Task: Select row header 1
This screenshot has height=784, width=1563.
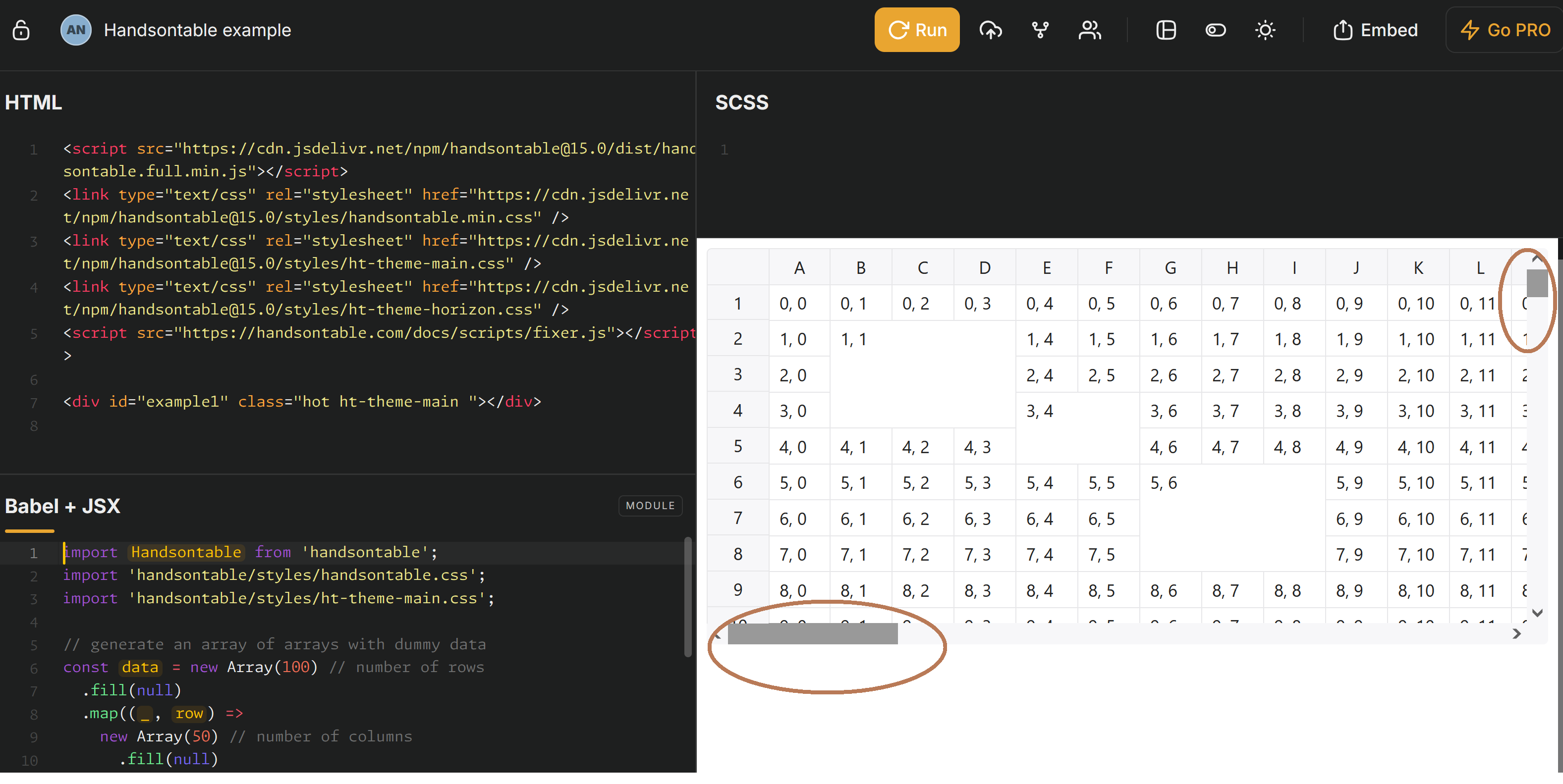Action: (x=738, y=303)
